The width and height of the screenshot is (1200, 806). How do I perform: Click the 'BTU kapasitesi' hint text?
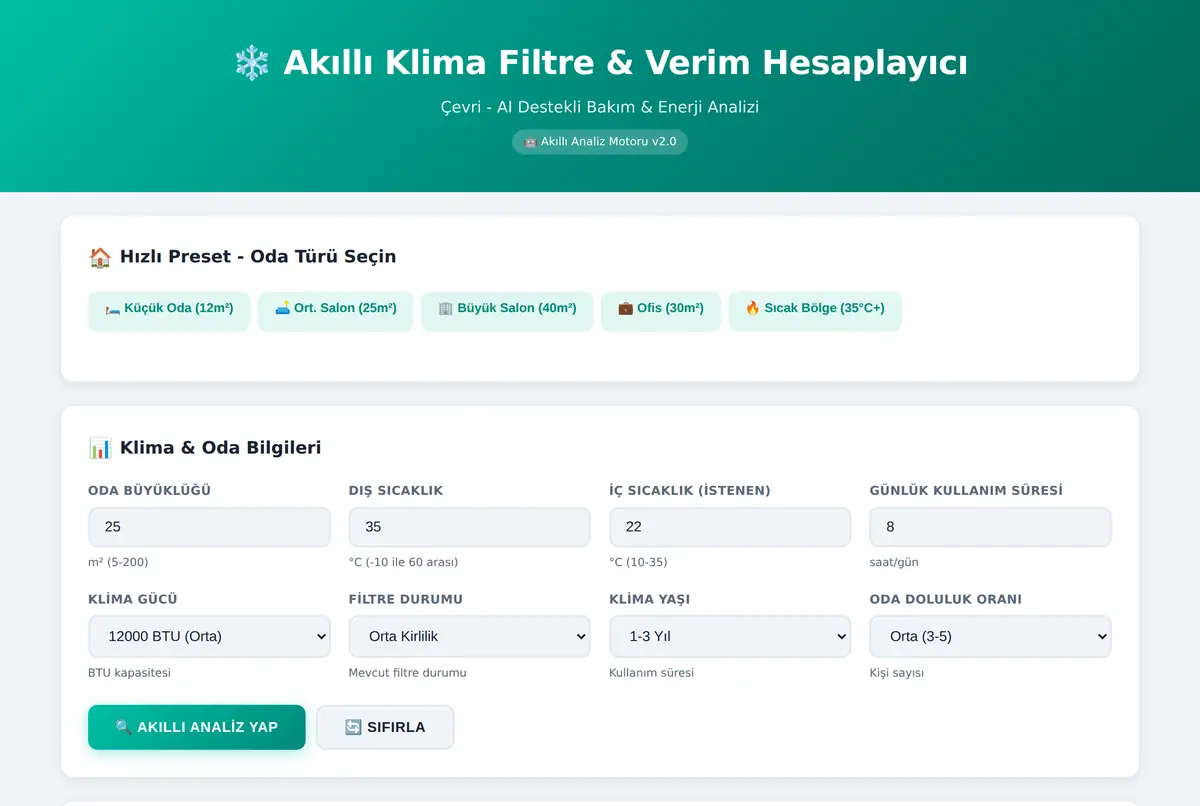pyautogui.click(x=130, y=673)
